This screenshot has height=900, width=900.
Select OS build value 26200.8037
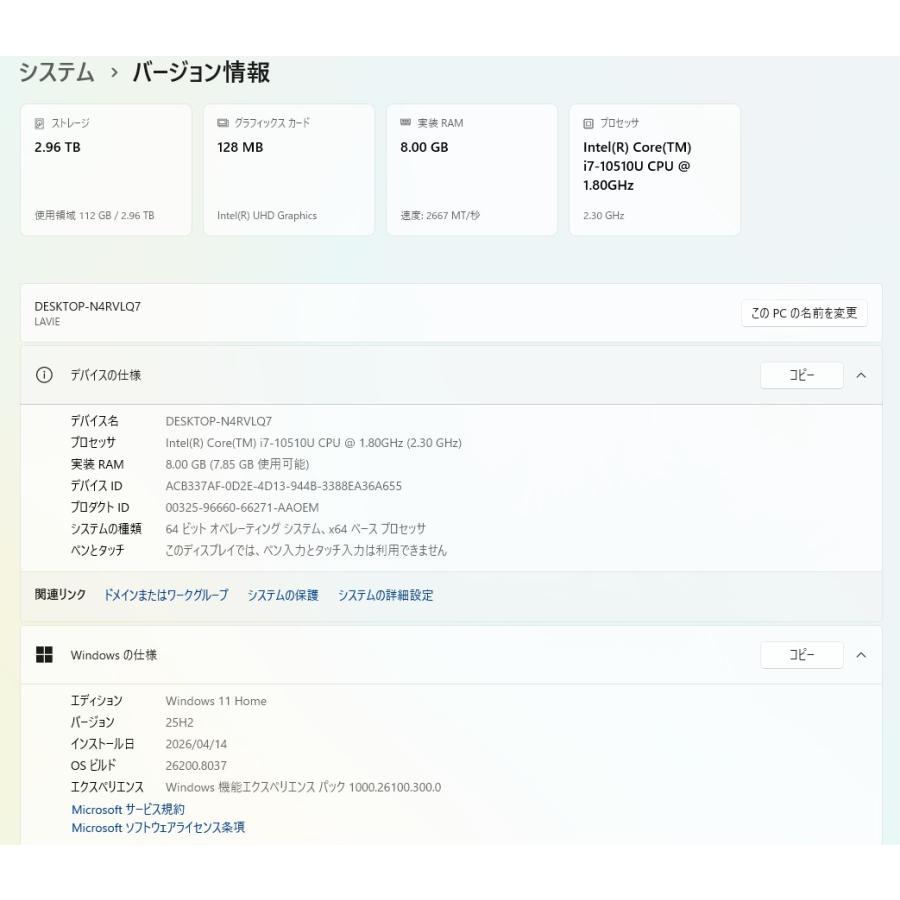pyautogui.click(x=196, y=766)
